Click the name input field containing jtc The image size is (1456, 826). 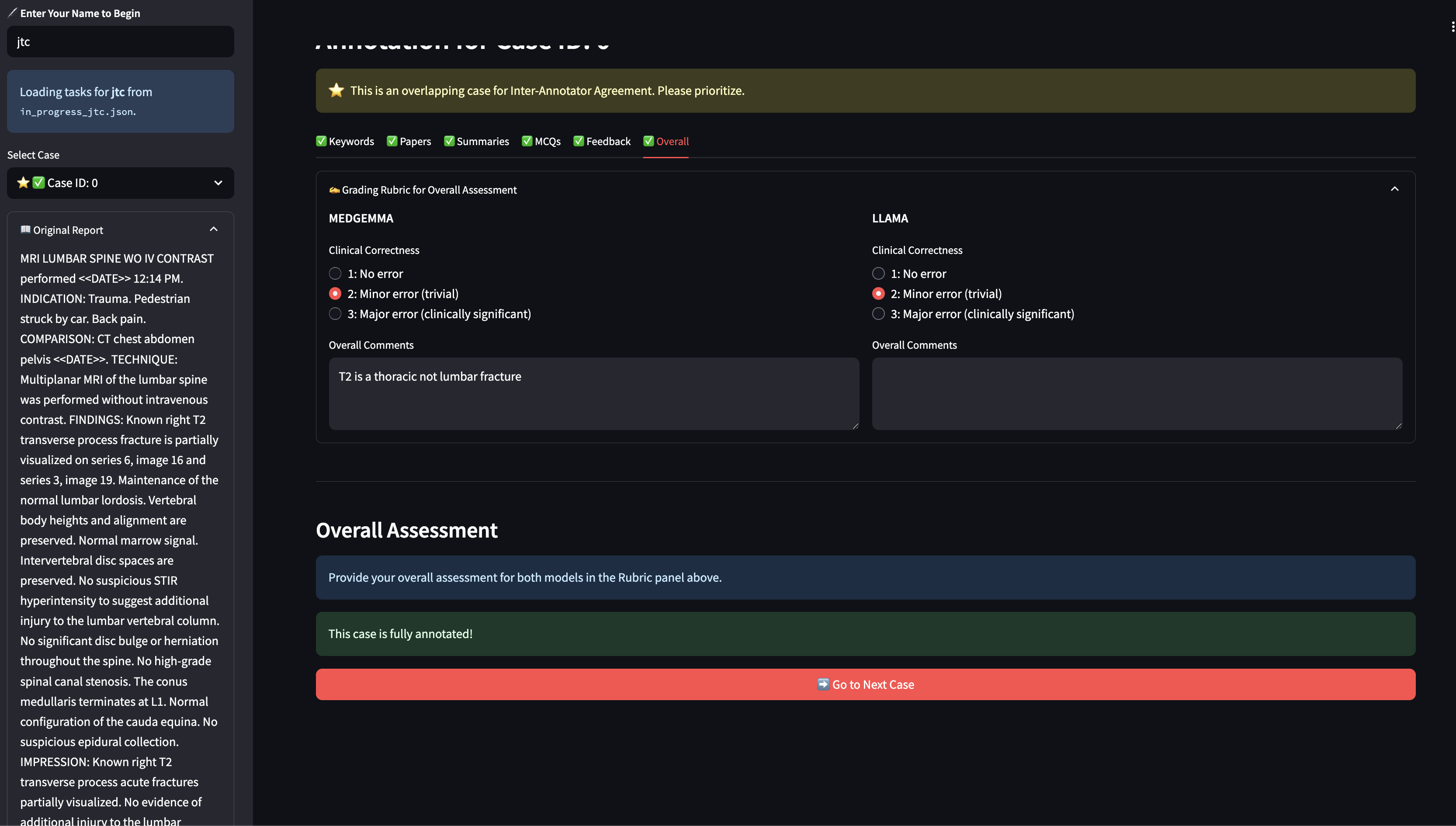click(x=120, y=42)
